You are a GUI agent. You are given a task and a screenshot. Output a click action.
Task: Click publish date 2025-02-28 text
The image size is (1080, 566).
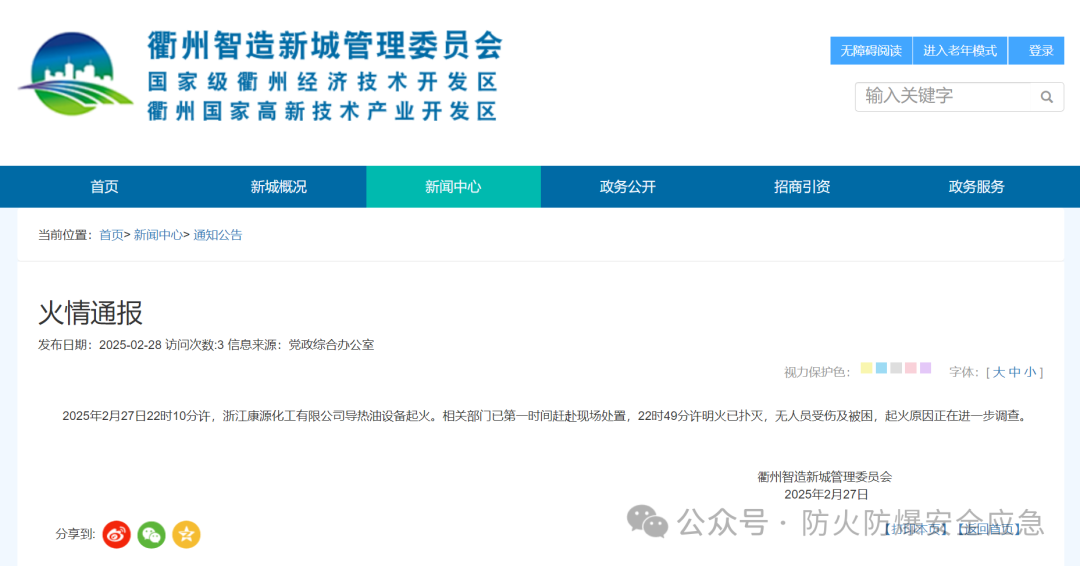(130, 345)
